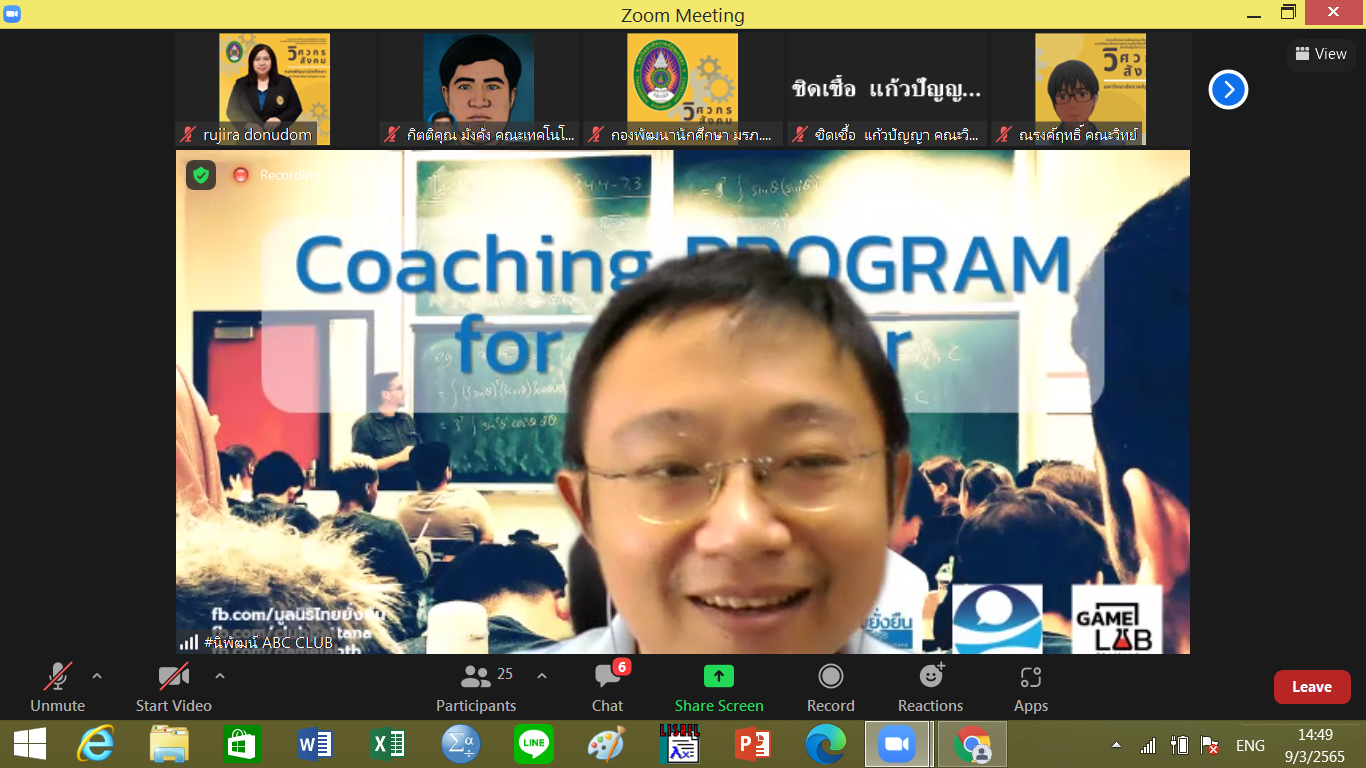Viewport: 1366px width, 768px height.
Task: Start recording with Record button
Action: point(831,688)
